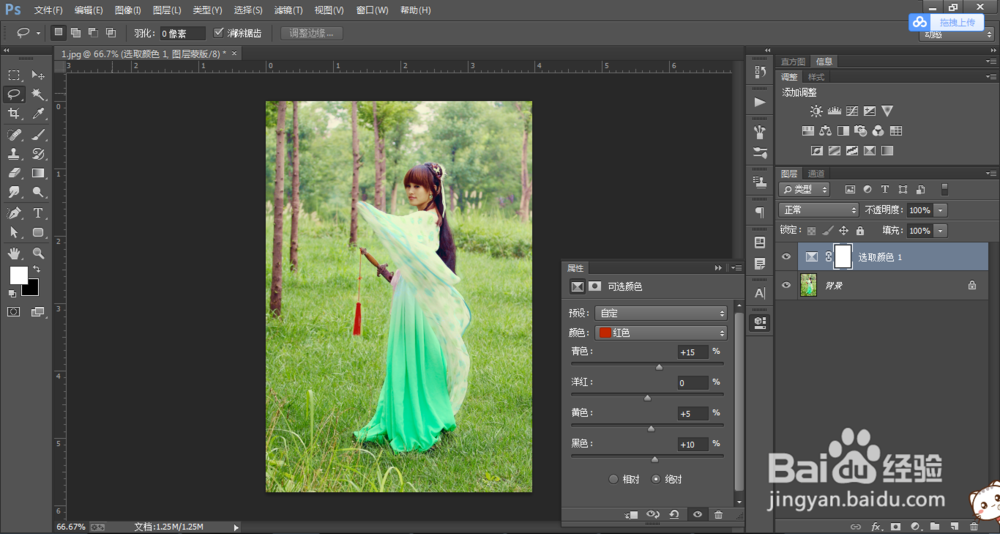Enable Quick Mask mode
The height and width of the screenshot is (534, 1000).
(13, 312)
